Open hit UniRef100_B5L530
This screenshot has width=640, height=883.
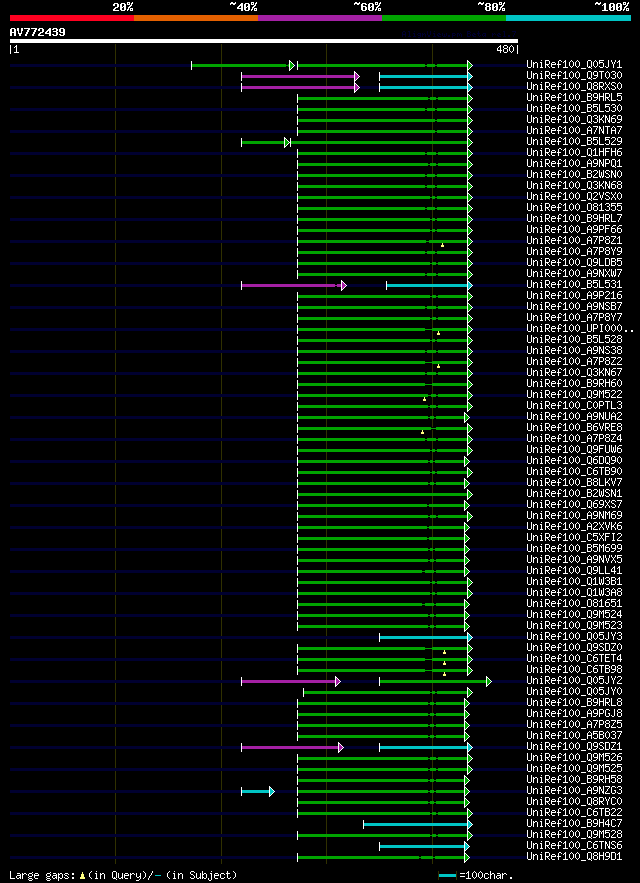(x=574, y=109)
